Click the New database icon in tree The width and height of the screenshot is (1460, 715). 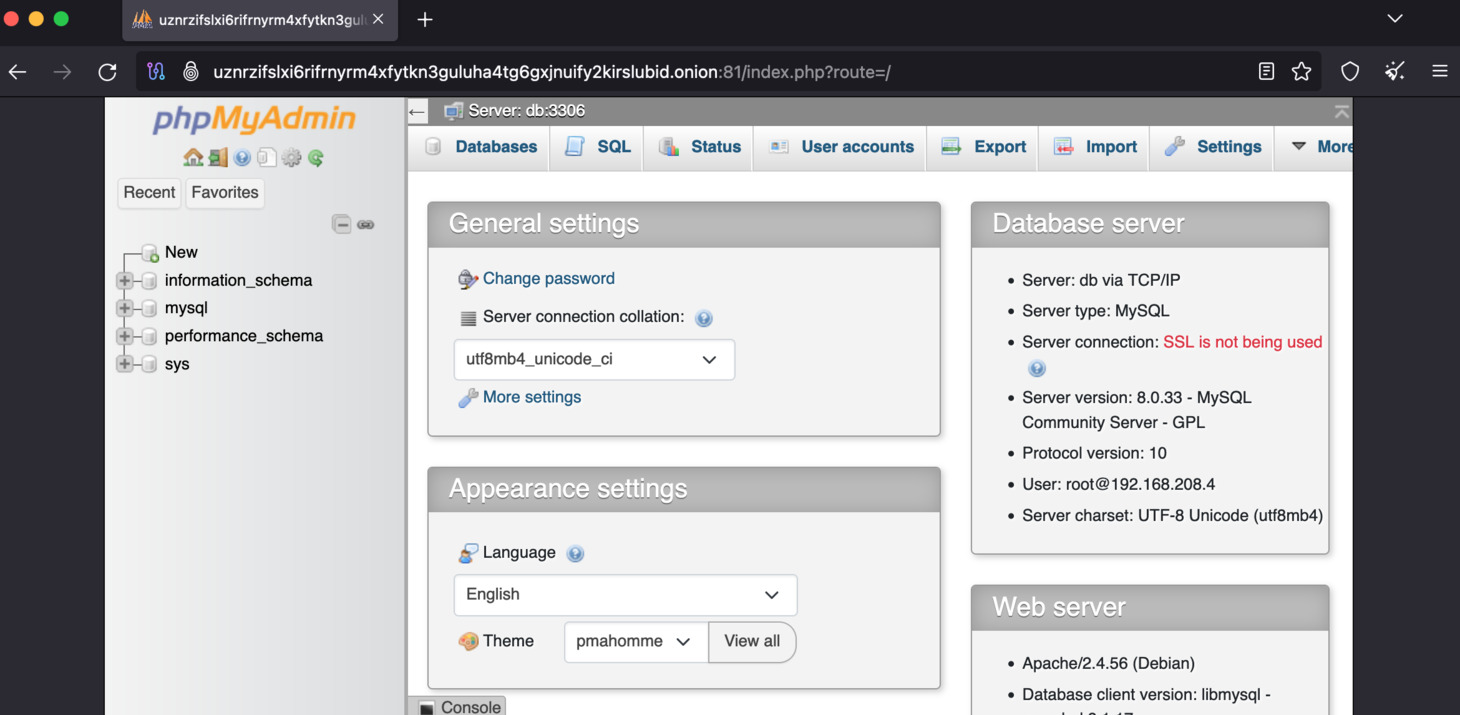[x=150, y=252]
